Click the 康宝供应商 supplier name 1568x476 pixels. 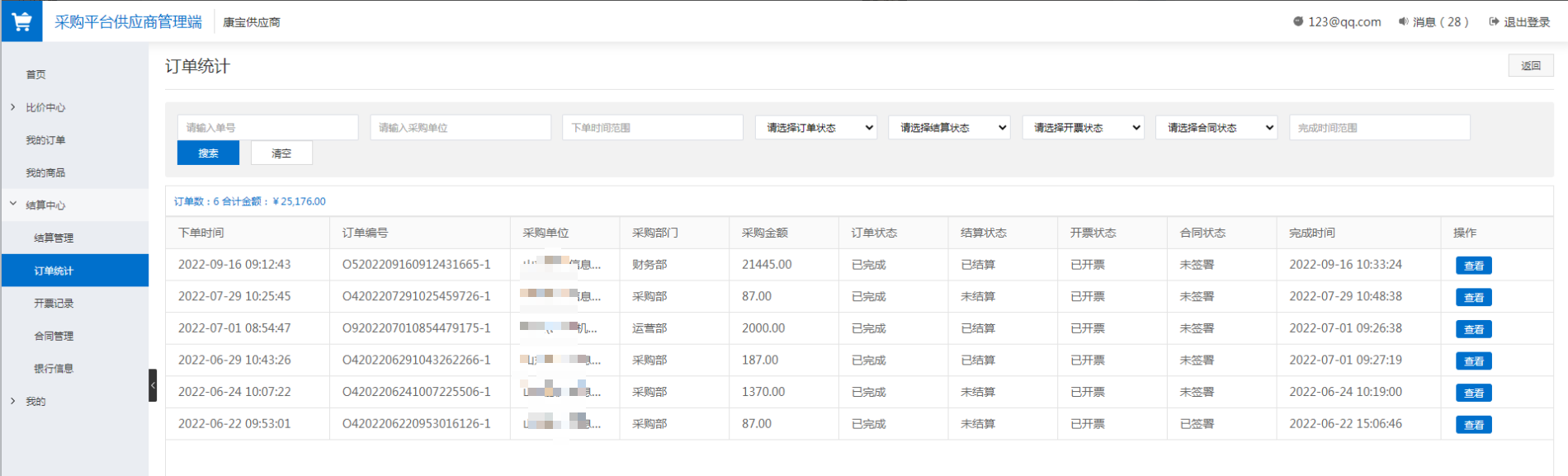[x=252, y=22]
